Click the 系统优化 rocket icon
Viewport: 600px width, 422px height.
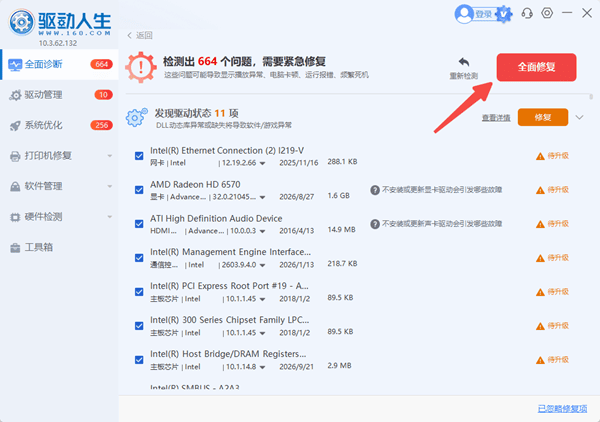pyautogui.click(x=15, y=125)
